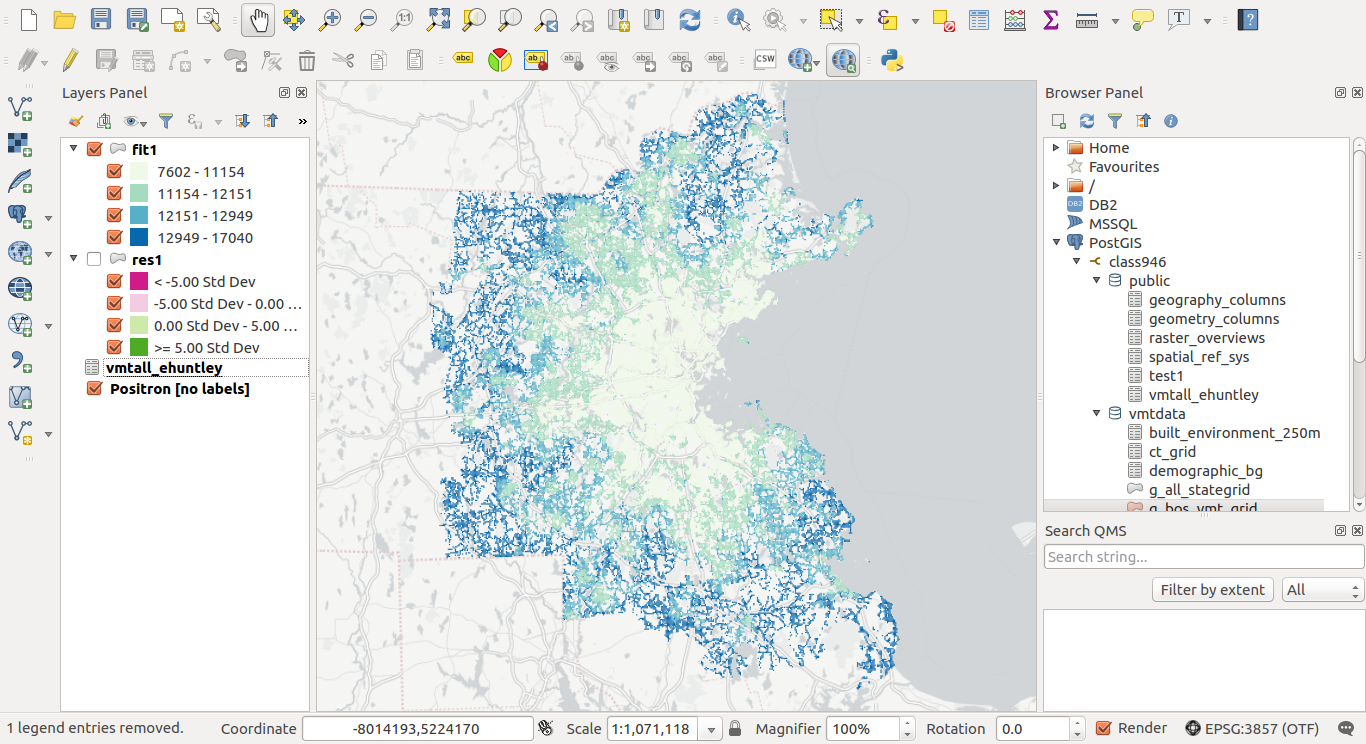Uncheck the fit1 layer visibility

point(94,149)
